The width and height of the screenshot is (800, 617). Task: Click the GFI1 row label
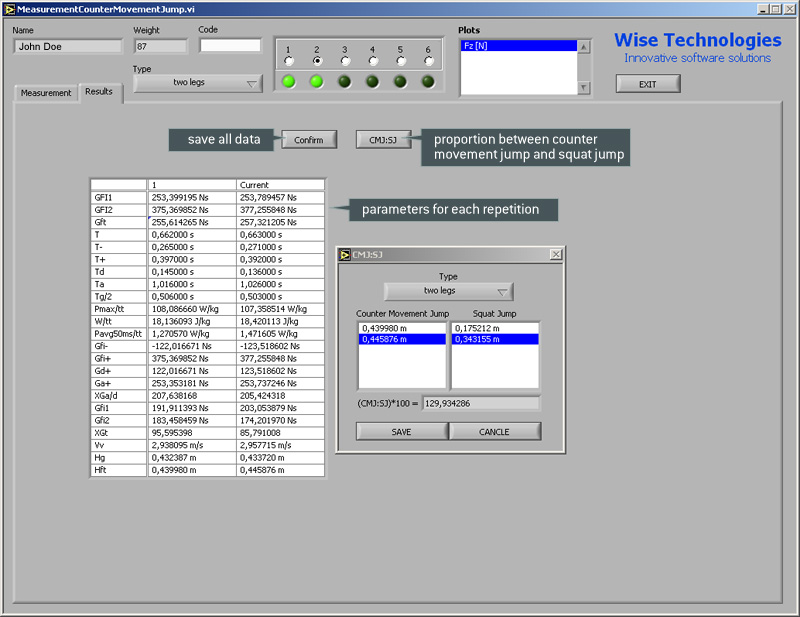coord(119,198)
